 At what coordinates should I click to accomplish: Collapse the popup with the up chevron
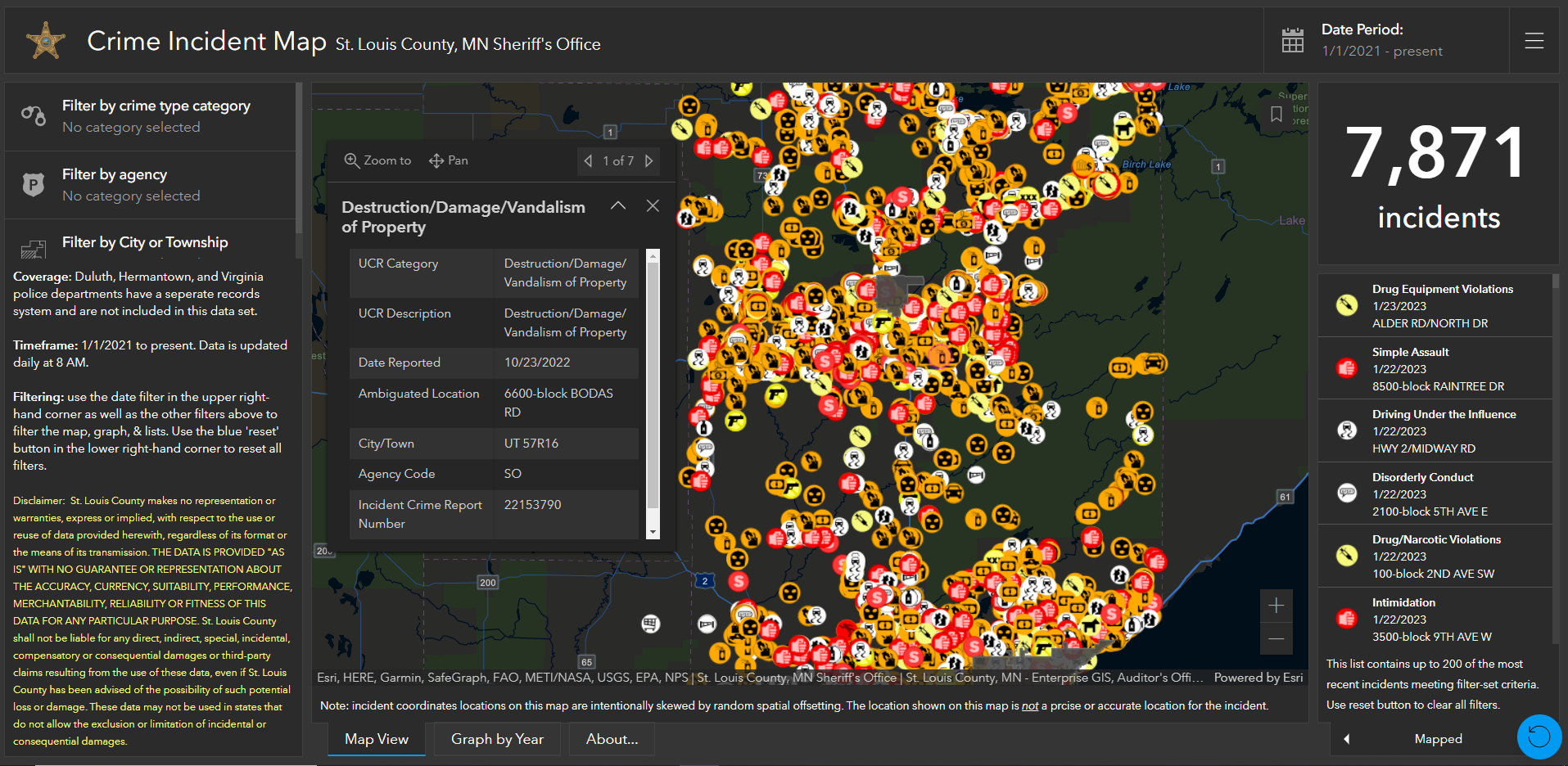[x=618, y=206]
